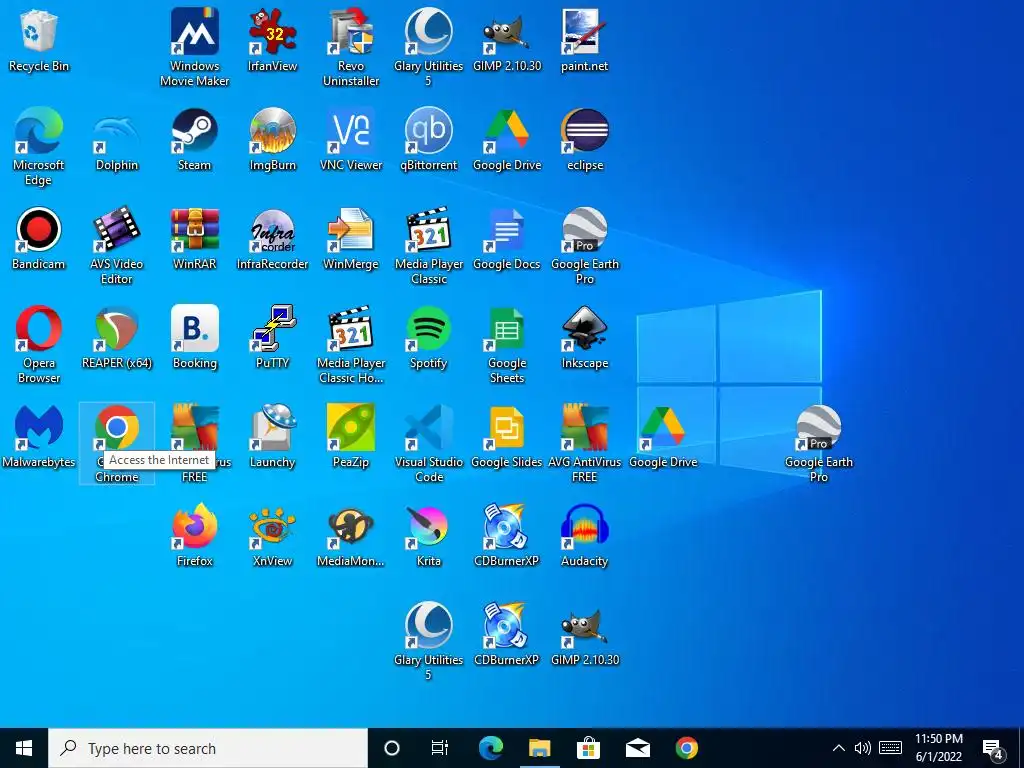Launch the Inkscape shortcut

[x=584, y=336]
